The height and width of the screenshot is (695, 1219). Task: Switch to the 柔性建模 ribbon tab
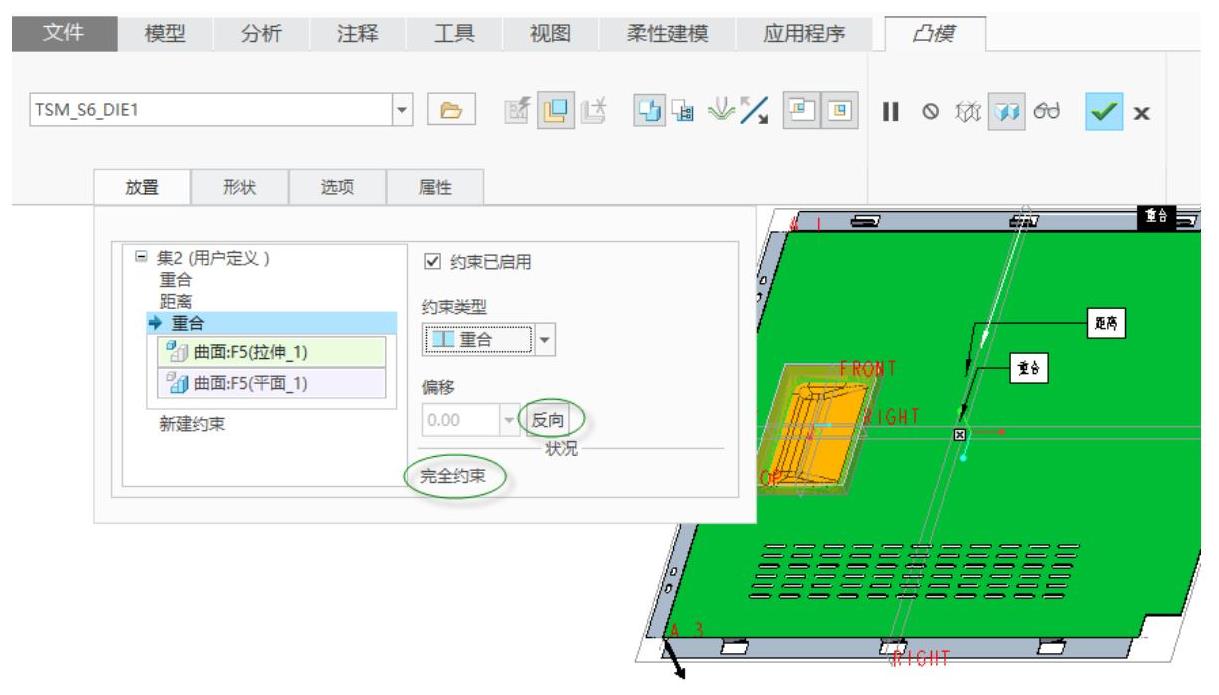pos(666,33)
